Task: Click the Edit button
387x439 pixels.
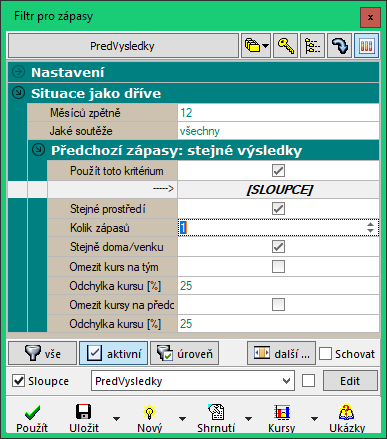Action: coord(350,381)
